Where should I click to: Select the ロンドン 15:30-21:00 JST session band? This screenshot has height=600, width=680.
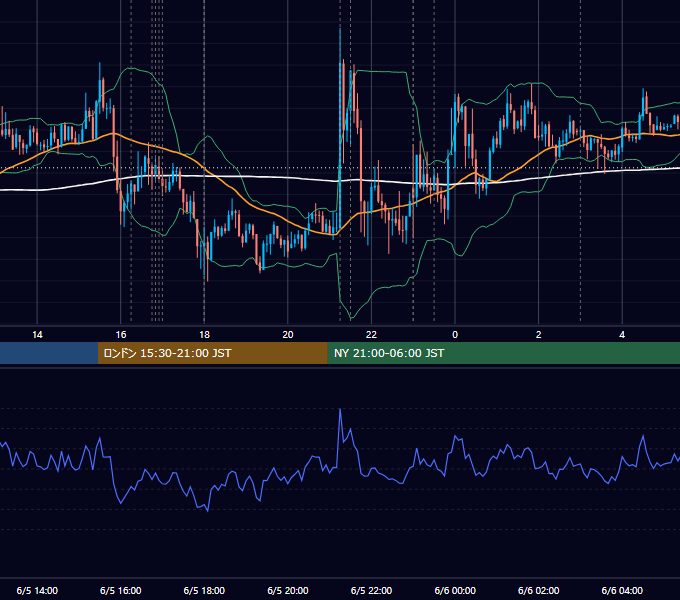point(212,353)
